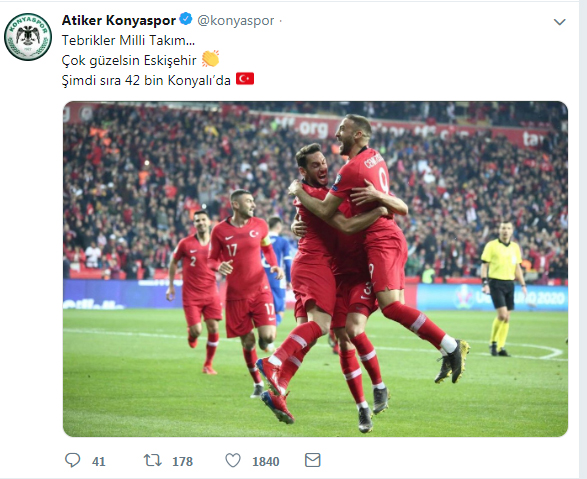
Task: Click the yellow-shirted referee in the photo
Action: click(x=503, y=288)
